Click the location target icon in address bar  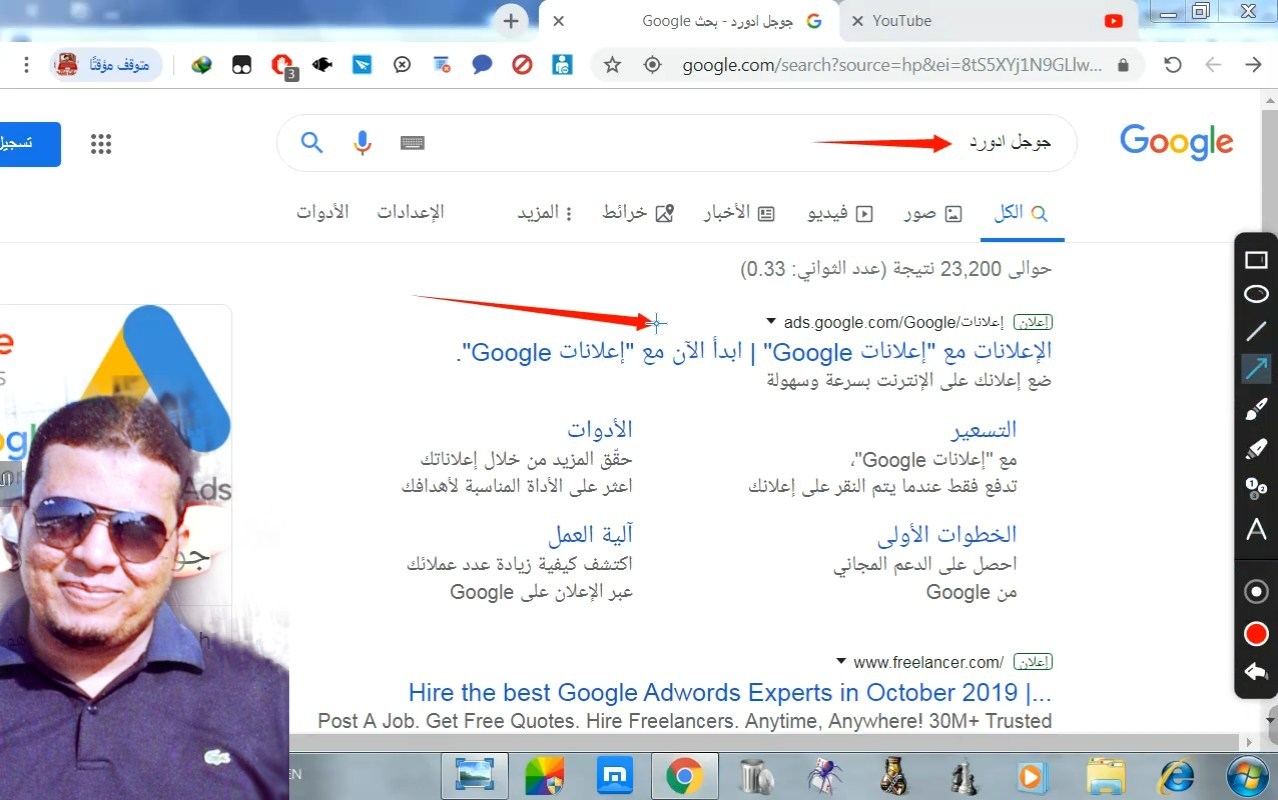(x=652, y=65)
